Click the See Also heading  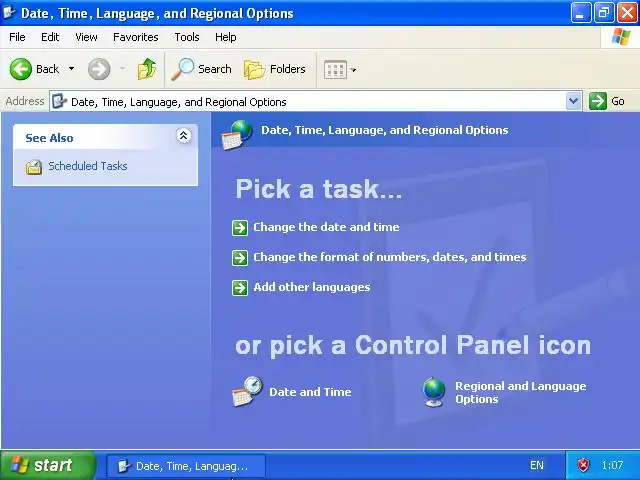[x=49, y=138]
